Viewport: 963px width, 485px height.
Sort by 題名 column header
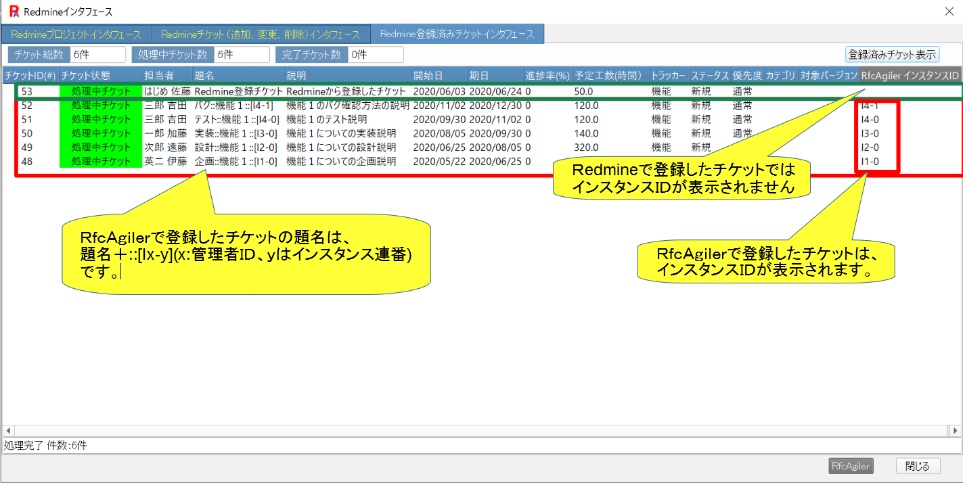(x=238, y=76)
